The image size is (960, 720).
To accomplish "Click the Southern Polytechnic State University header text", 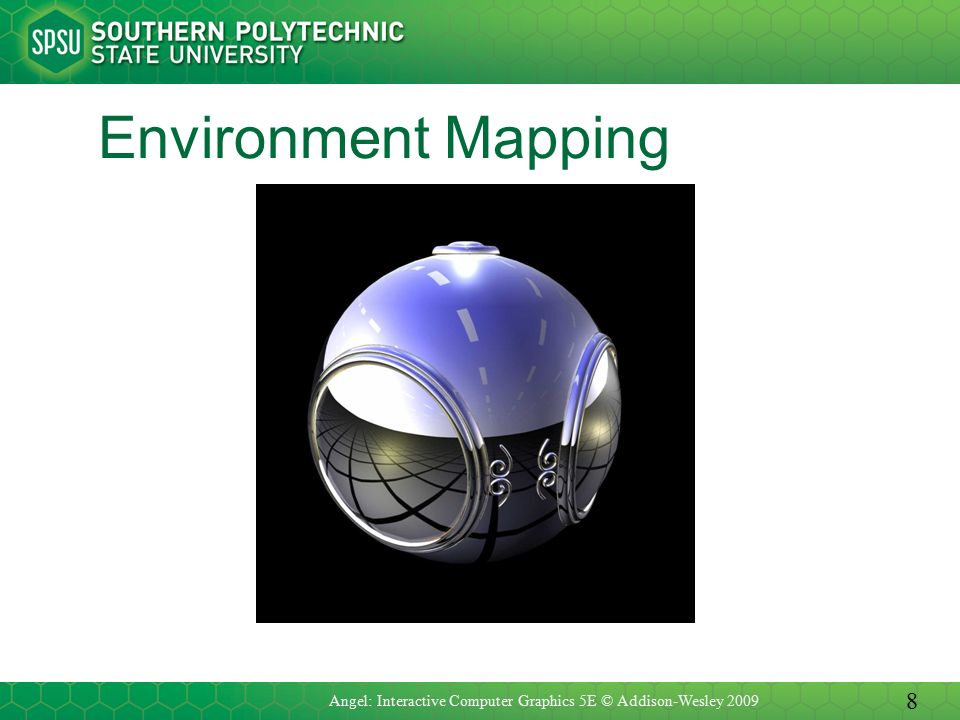I will [x=247, y=42].
